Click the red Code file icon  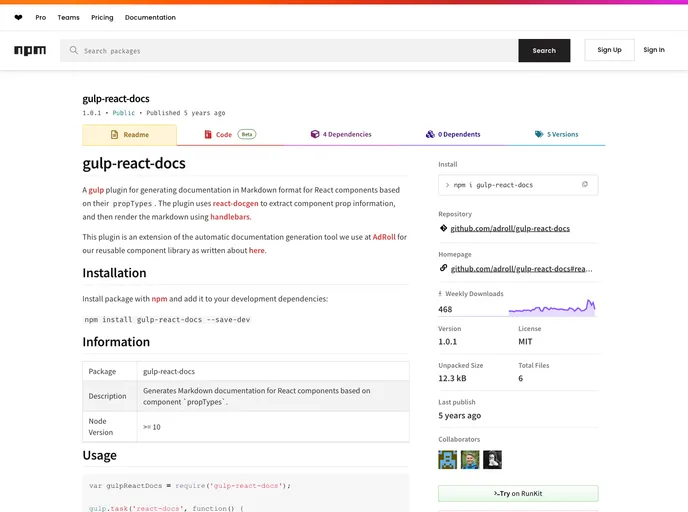pyautogui.click(x=208, y=135)
